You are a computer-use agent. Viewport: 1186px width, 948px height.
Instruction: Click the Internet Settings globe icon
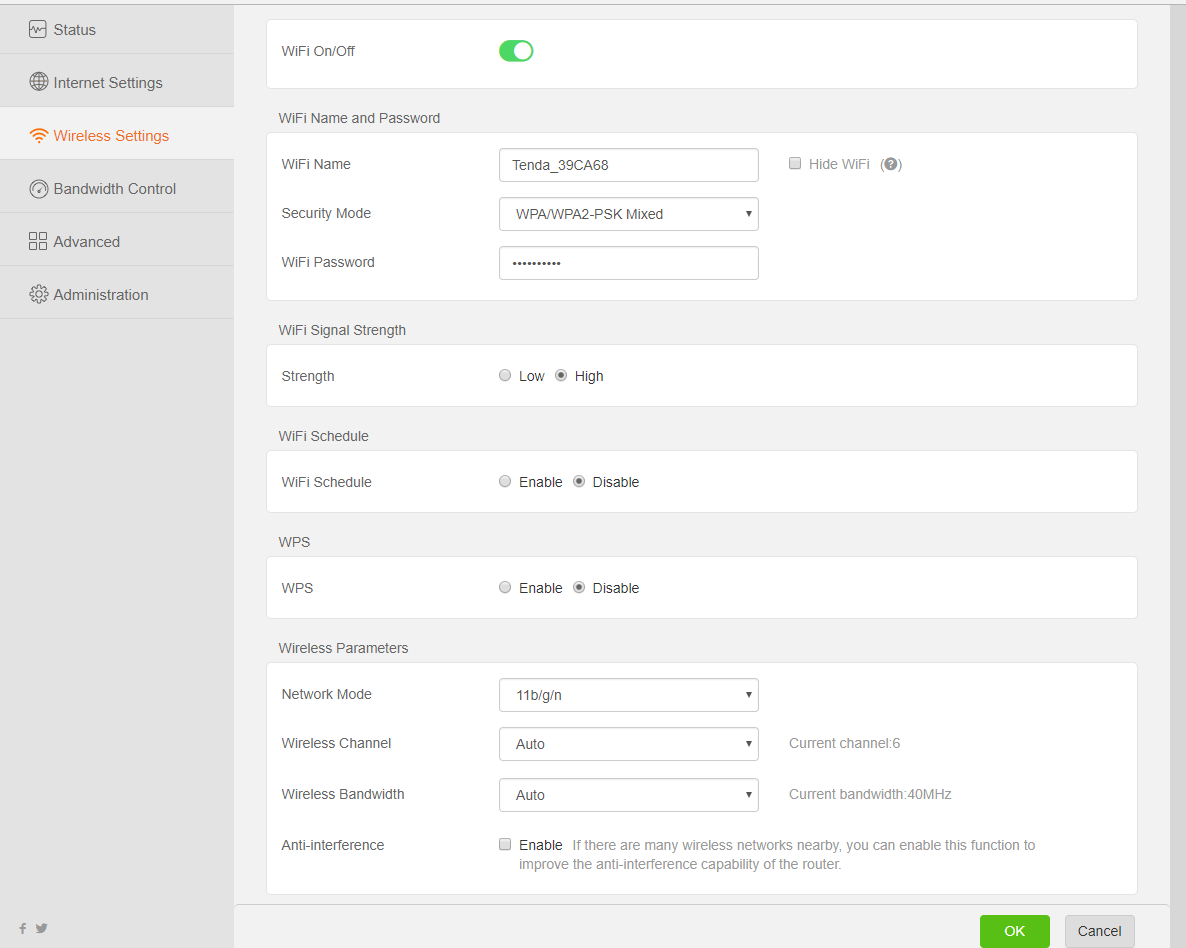(x=38, y=82)
